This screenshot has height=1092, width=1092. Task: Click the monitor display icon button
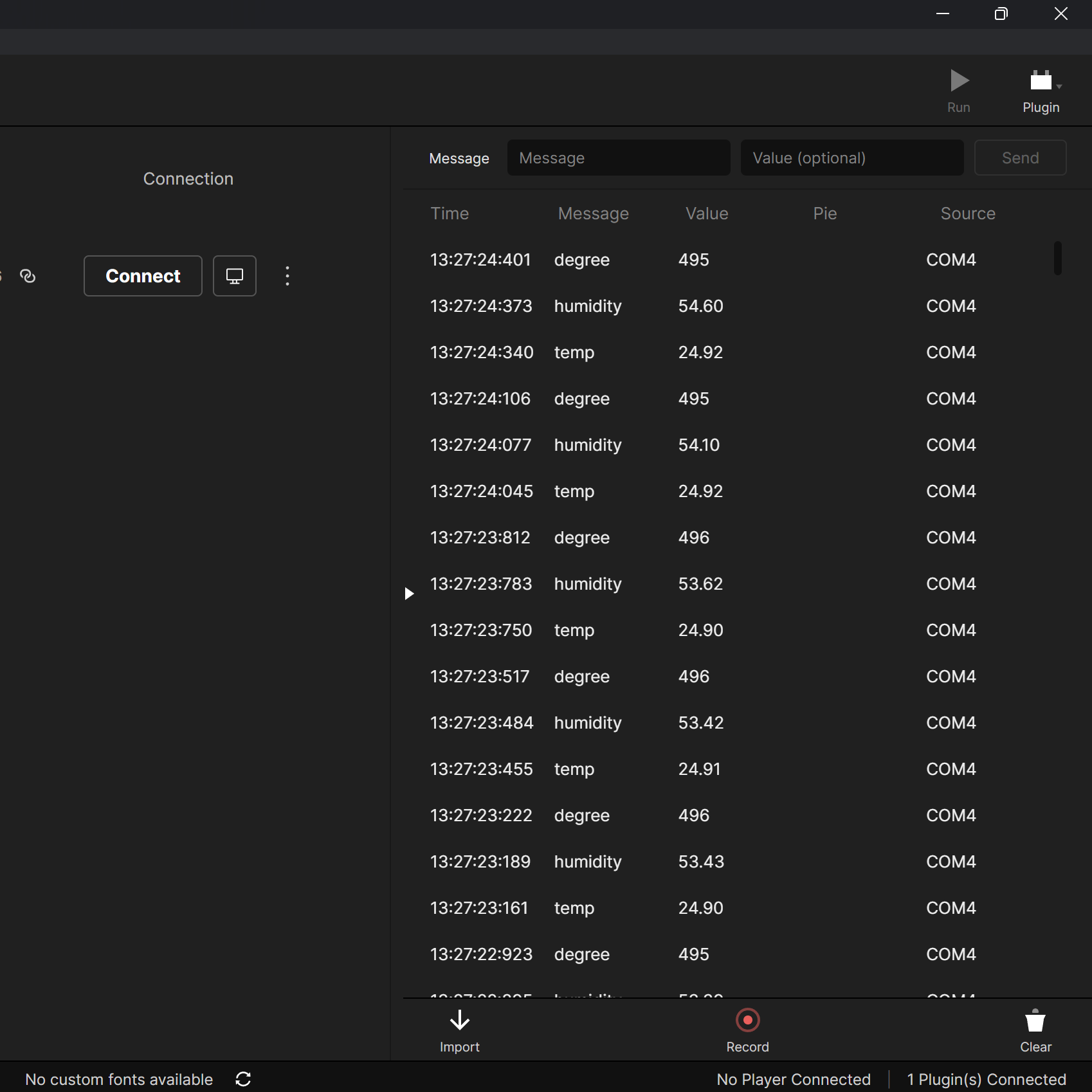[235, 276]
